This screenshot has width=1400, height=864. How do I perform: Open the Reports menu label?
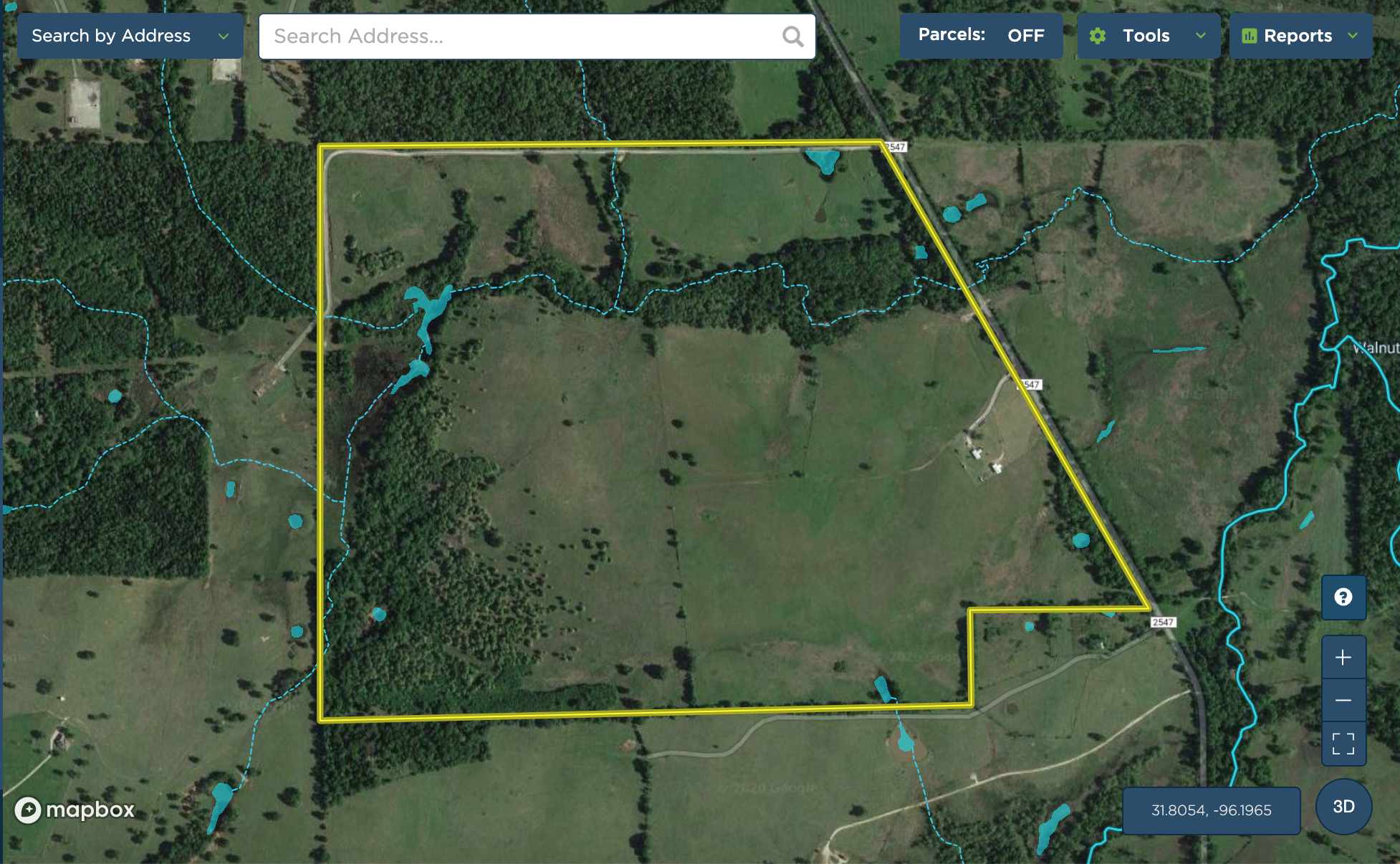(1298, 36)
